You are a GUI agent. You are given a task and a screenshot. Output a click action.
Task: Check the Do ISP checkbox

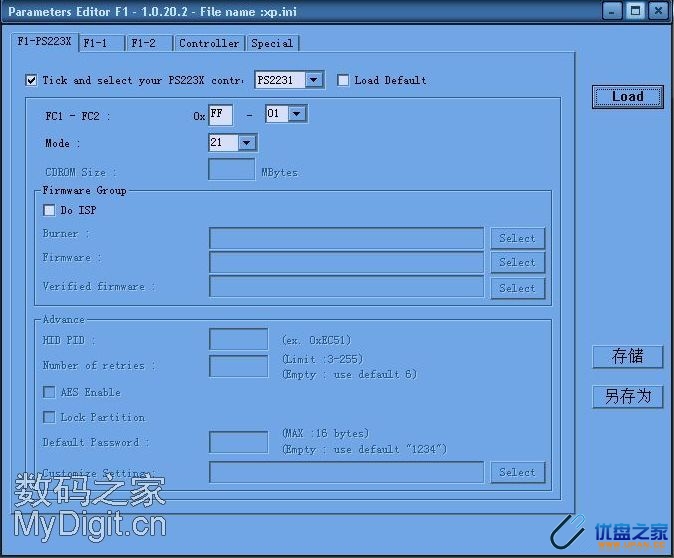pos(49,210)
